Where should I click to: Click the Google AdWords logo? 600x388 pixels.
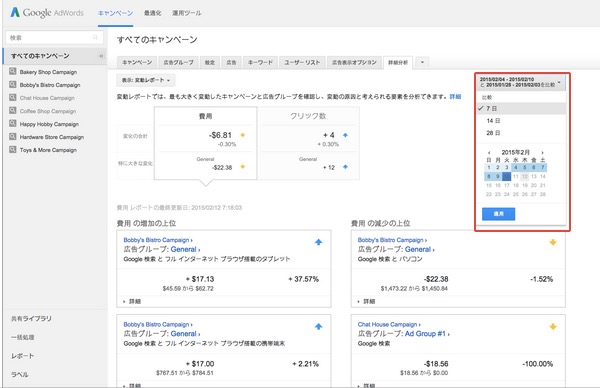coord(47,13)
